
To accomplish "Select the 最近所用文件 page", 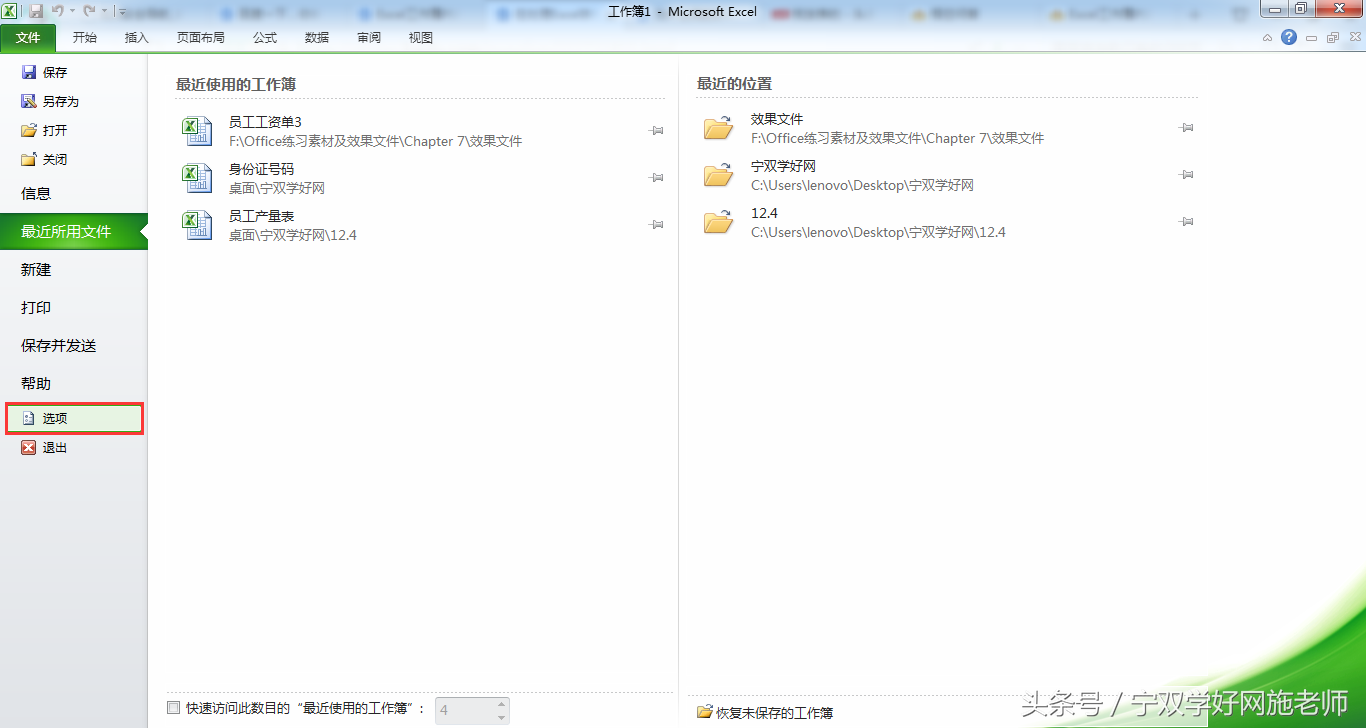I will coord(74,232).
